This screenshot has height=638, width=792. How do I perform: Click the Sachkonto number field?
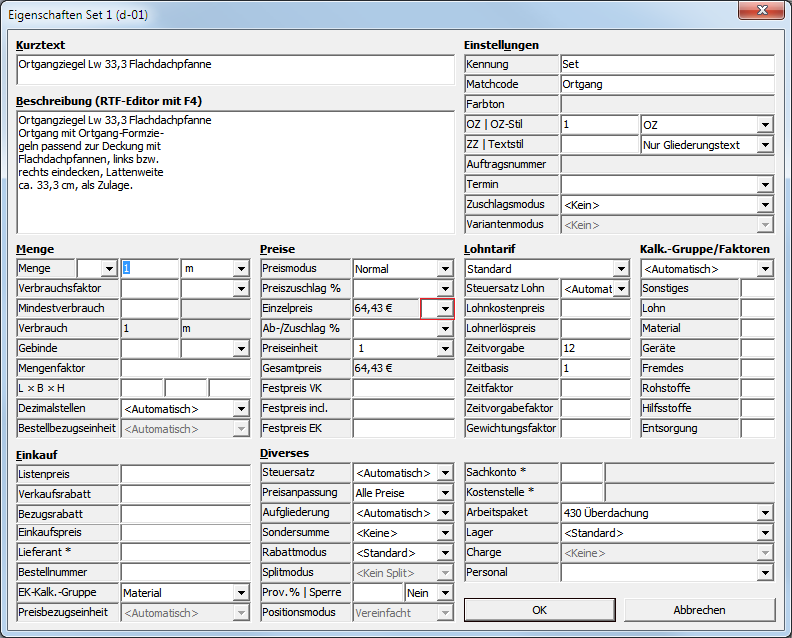click(x=582, y=473)
